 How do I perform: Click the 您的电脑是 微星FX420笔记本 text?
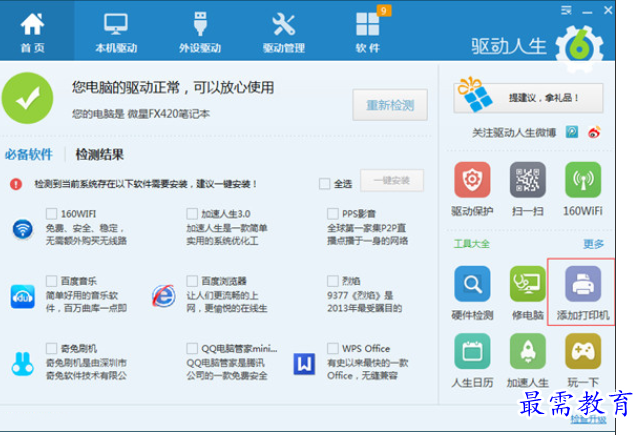141,114
